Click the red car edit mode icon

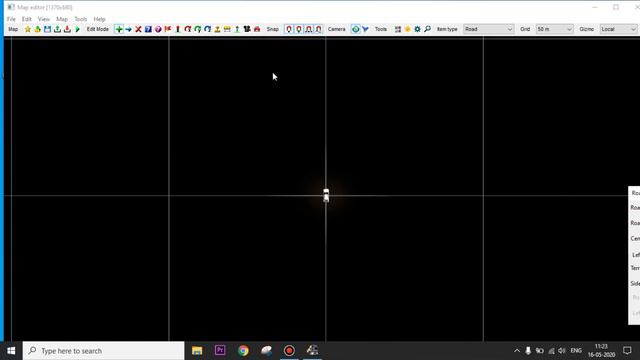[x=257, y=29]
